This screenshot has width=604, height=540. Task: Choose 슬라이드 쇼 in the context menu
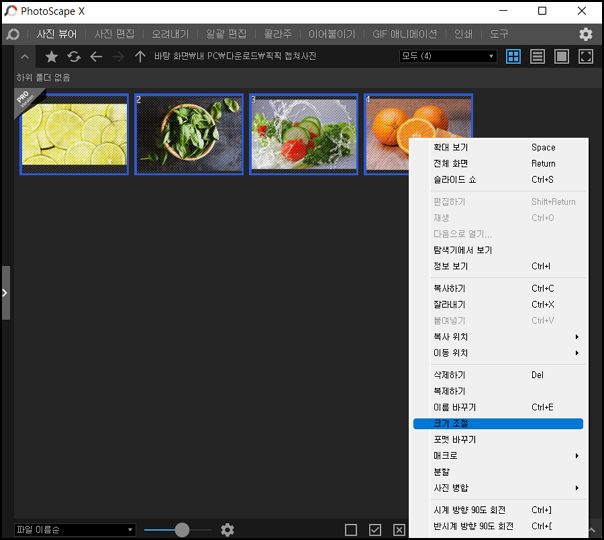pyautogui.click(x=498, y=180)
